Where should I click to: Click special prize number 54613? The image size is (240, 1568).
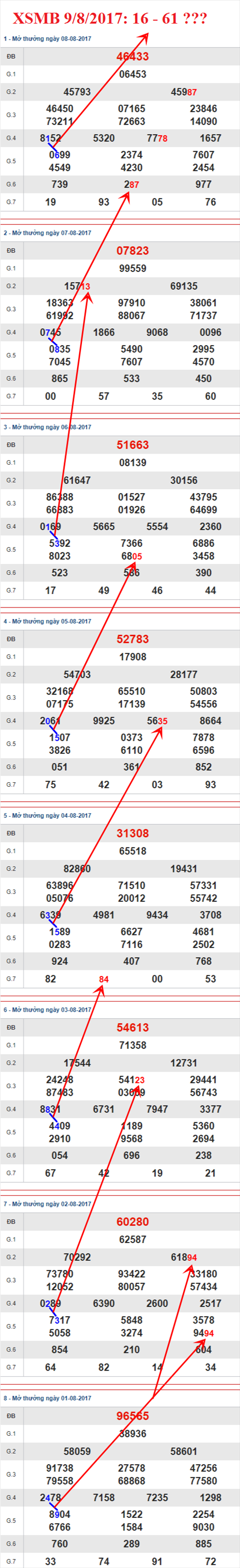tap(132, 1028)
